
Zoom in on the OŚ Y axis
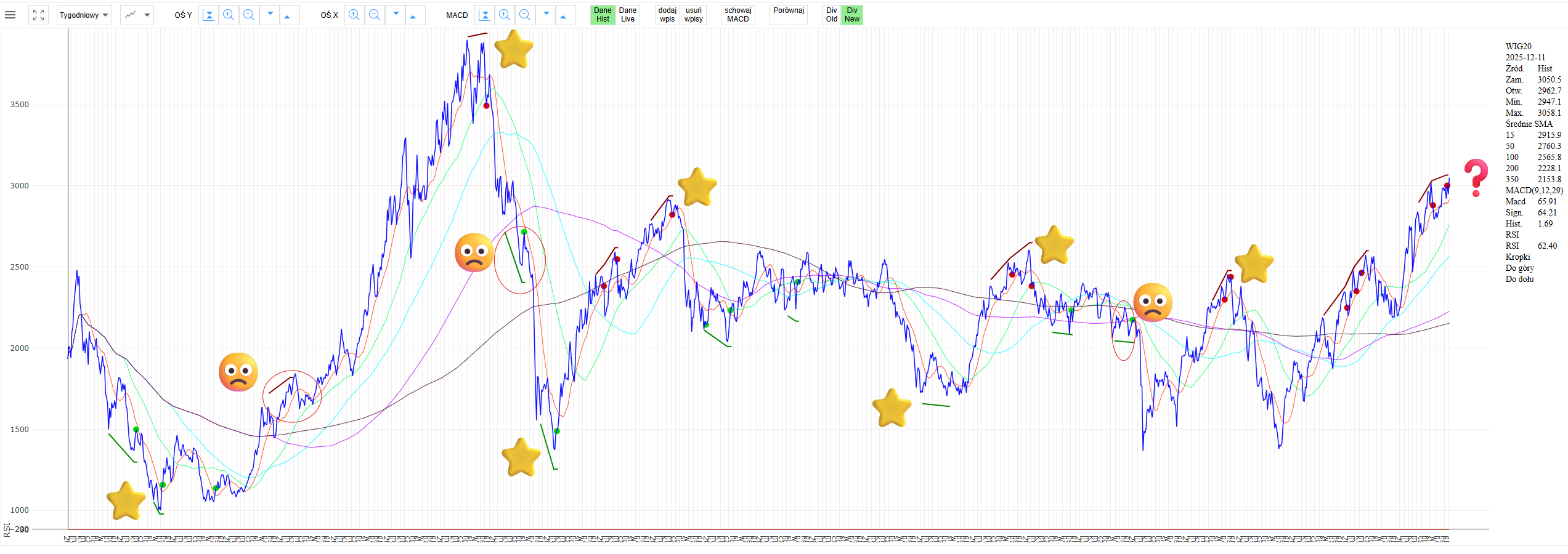[229, 15]
